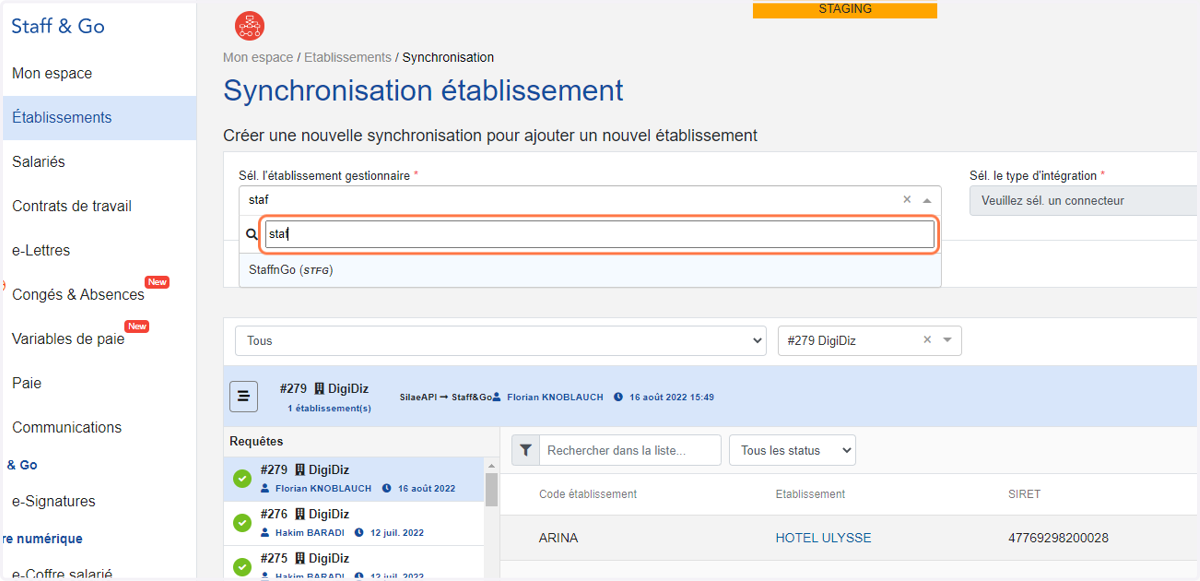Image resolution: width=1200 pixels, height=581 pixels.
Task: Click the ARINA code cell
Action: click(558, 538)
